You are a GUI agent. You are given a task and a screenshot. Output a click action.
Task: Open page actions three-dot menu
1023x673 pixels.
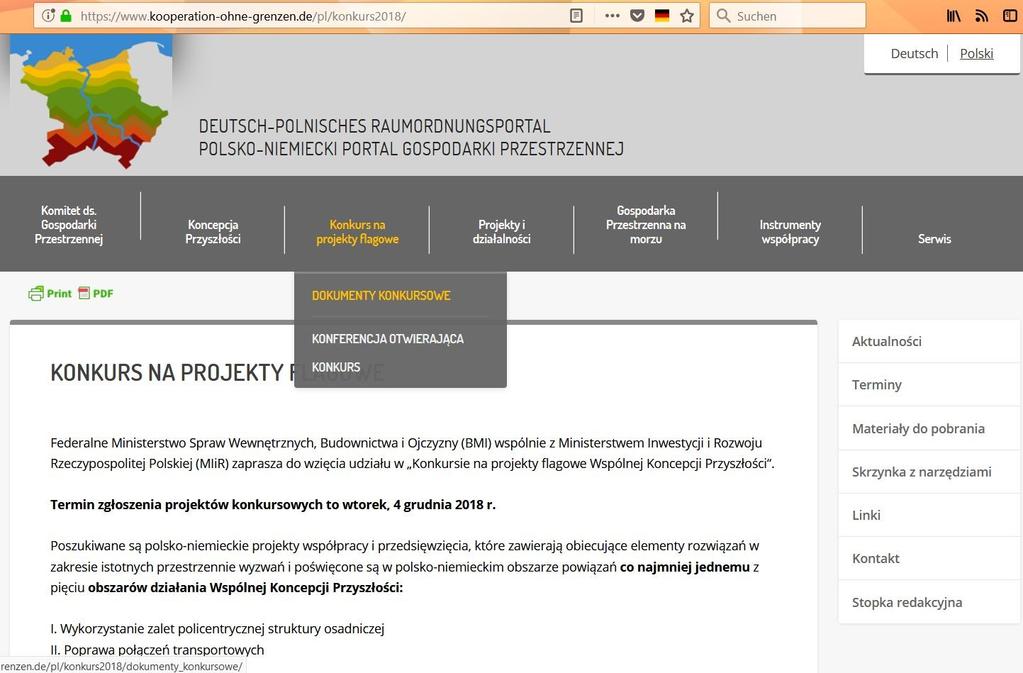pos(612,16)
